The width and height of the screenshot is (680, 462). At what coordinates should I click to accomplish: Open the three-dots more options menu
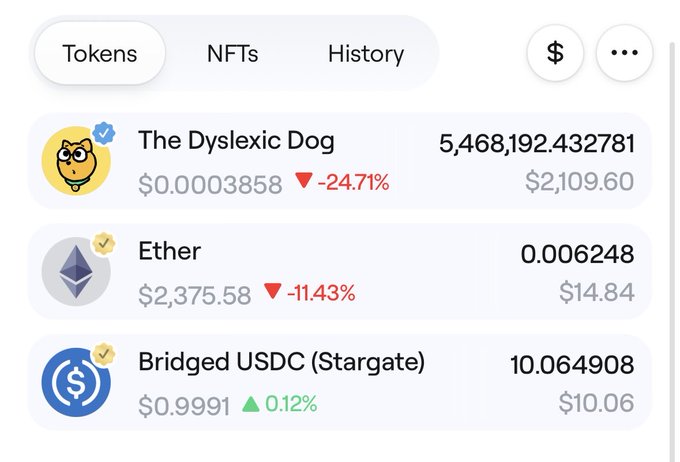[624, 53]
